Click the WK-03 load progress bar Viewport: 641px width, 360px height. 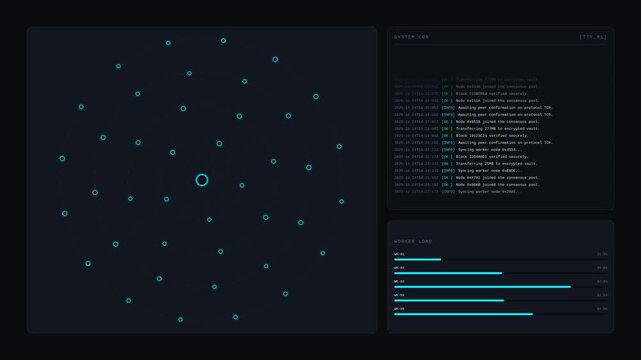[500, 287]
